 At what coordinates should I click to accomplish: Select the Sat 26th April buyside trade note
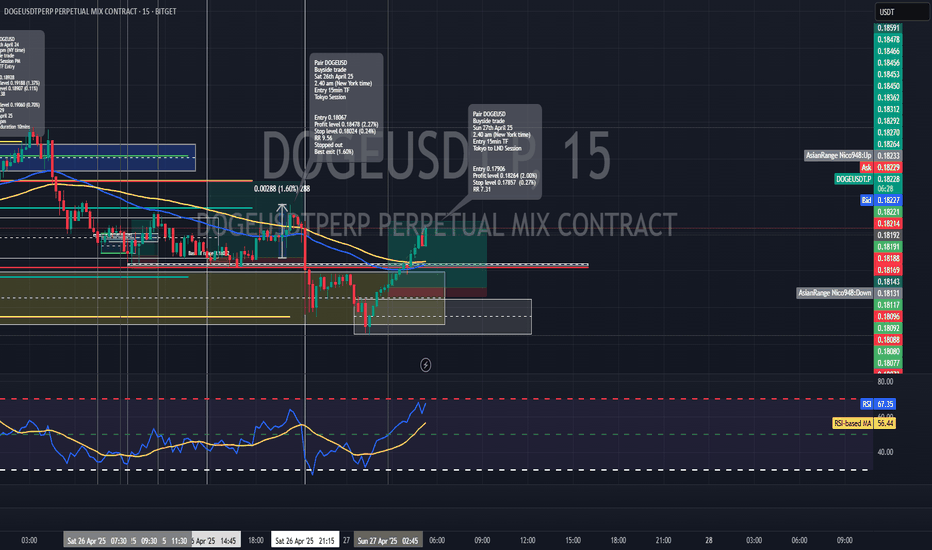347,107
